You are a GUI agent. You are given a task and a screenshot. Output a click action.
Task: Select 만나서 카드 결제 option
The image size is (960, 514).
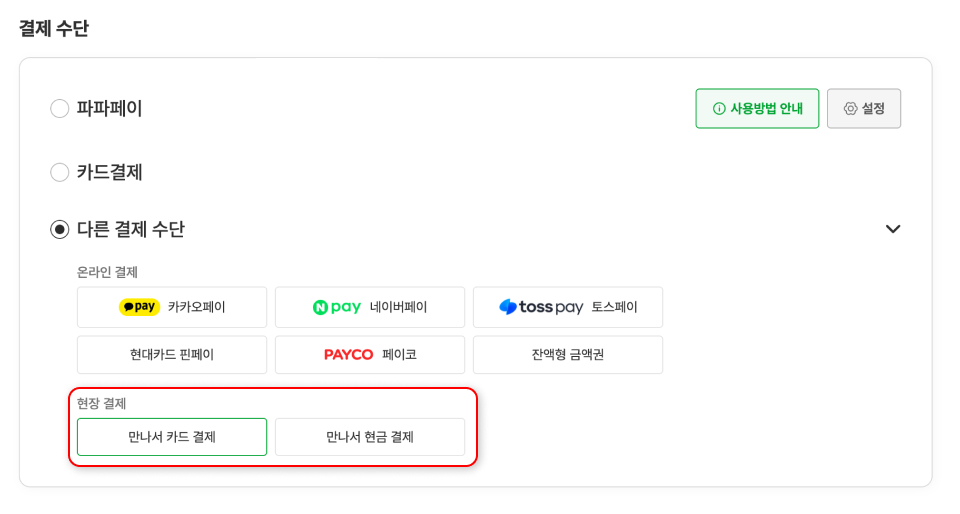pos(172,437)
